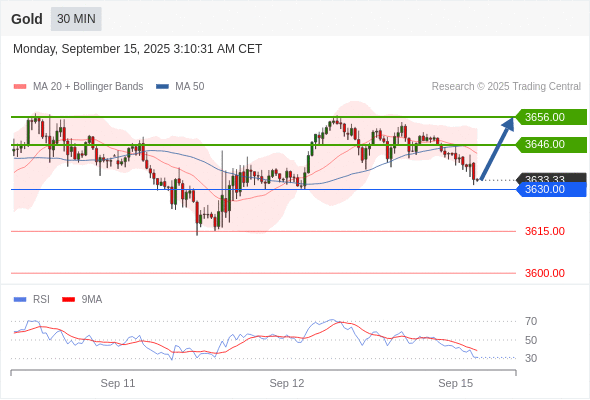Click the black current price tag 3633.33
Viewport: 590px width, 400px height.
[551, 178]
